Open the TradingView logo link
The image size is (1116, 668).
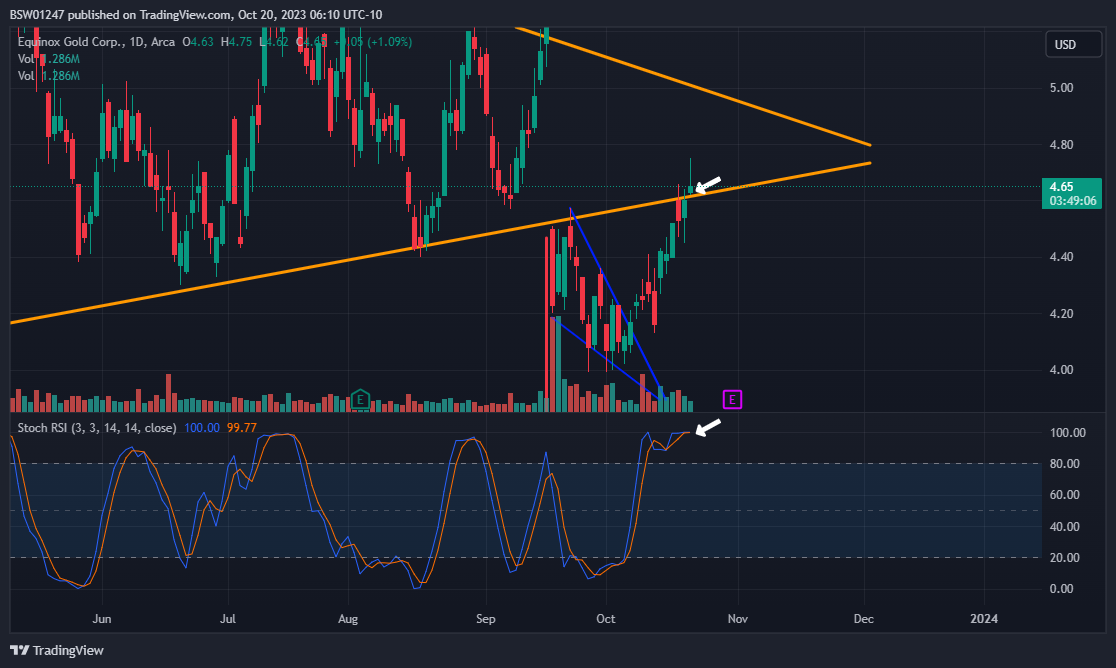[57, 650]
